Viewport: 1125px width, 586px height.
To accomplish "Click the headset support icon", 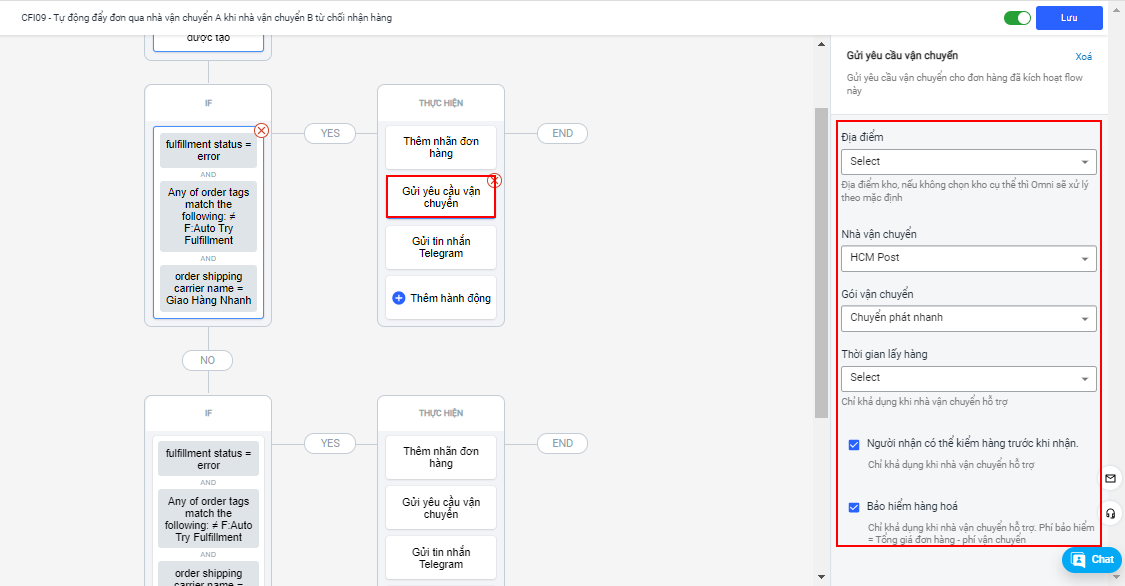I will click(x=1110, y=513).
